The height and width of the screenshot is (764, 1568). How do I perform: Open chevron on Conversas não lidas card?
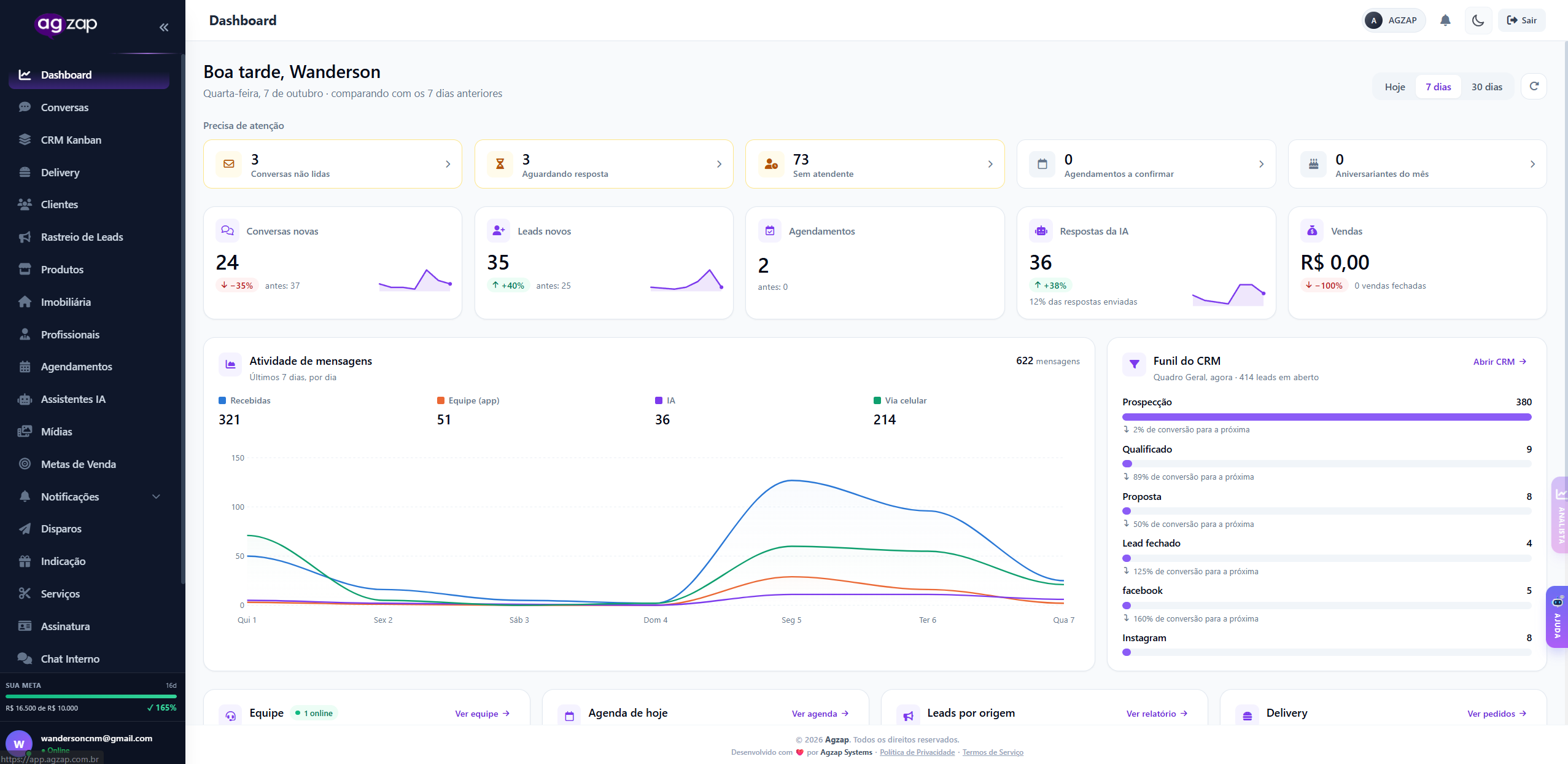(448, 164)
